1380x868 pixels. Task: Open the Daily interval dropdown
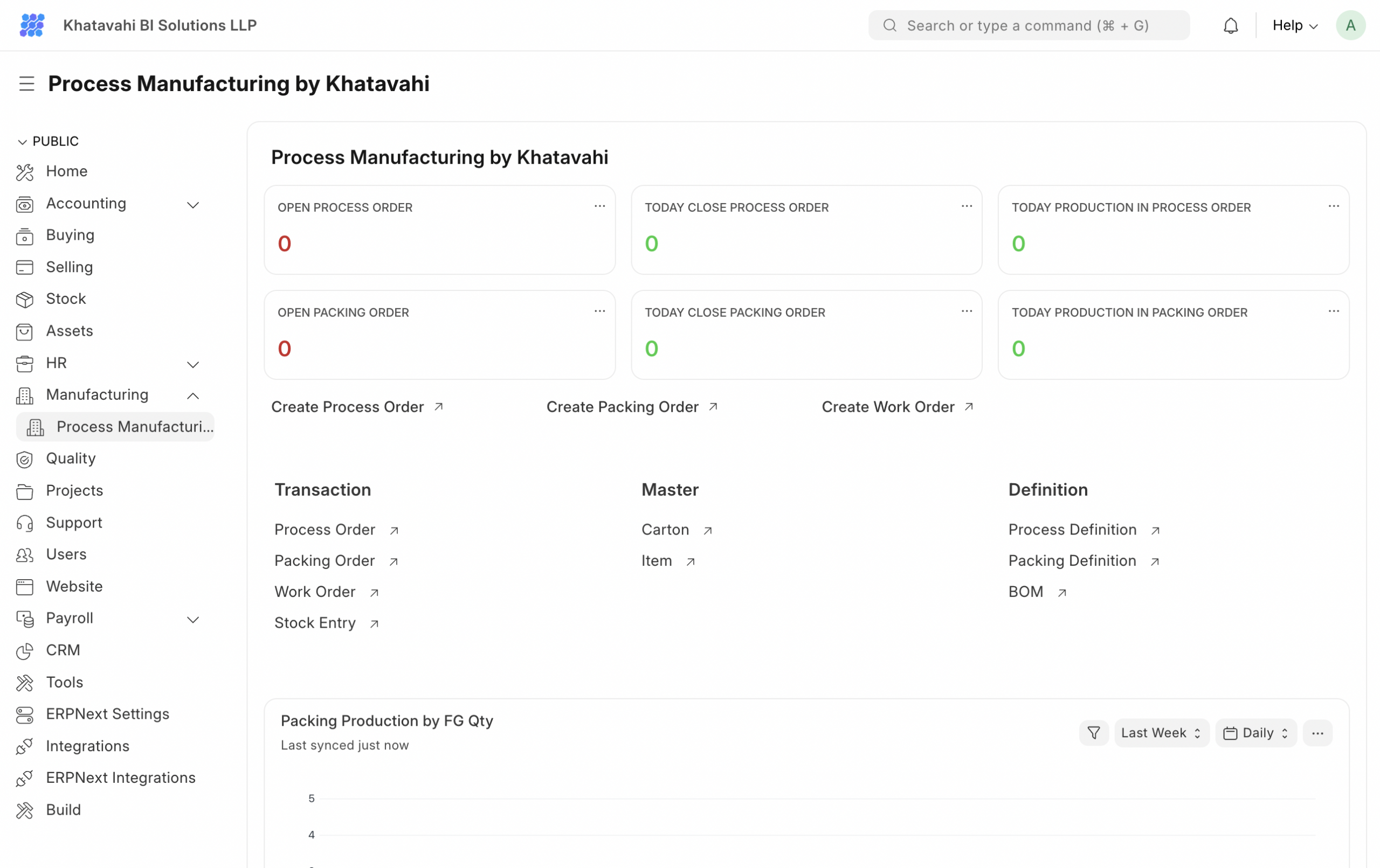1255,733
